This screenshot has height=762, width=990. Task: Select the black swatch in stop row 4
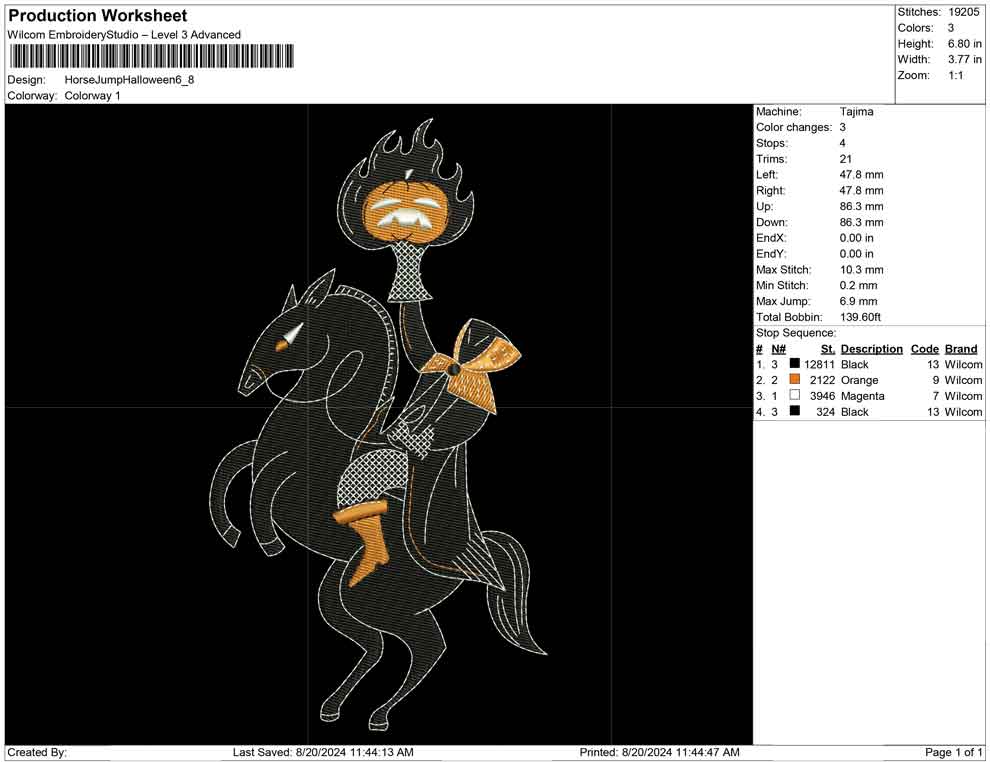tap(794, 412)
